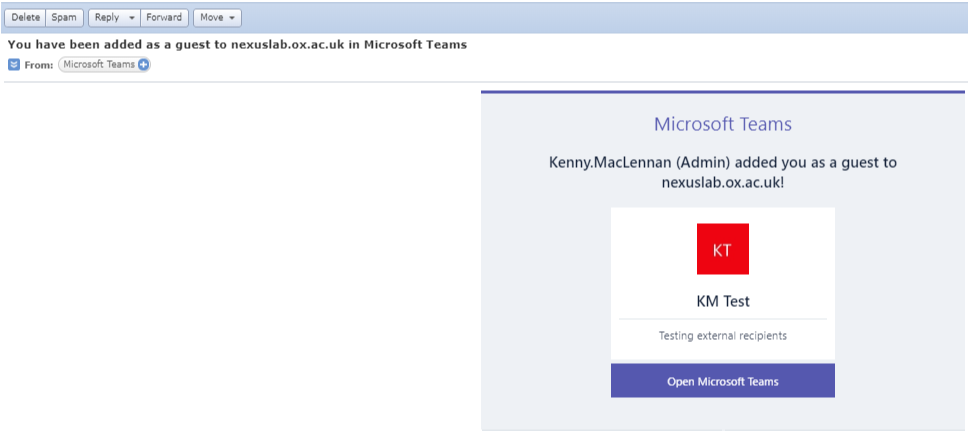Click the Kenny.MacLennan invitation message text
The height and width of the screenshot is (431, 968).
point(722,162)
